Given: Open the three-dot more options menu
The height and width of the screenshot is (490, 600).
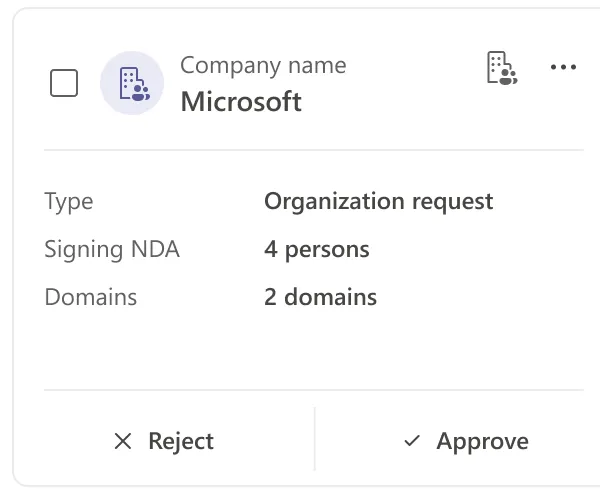Looking at the screenshot, I should 563,67.
